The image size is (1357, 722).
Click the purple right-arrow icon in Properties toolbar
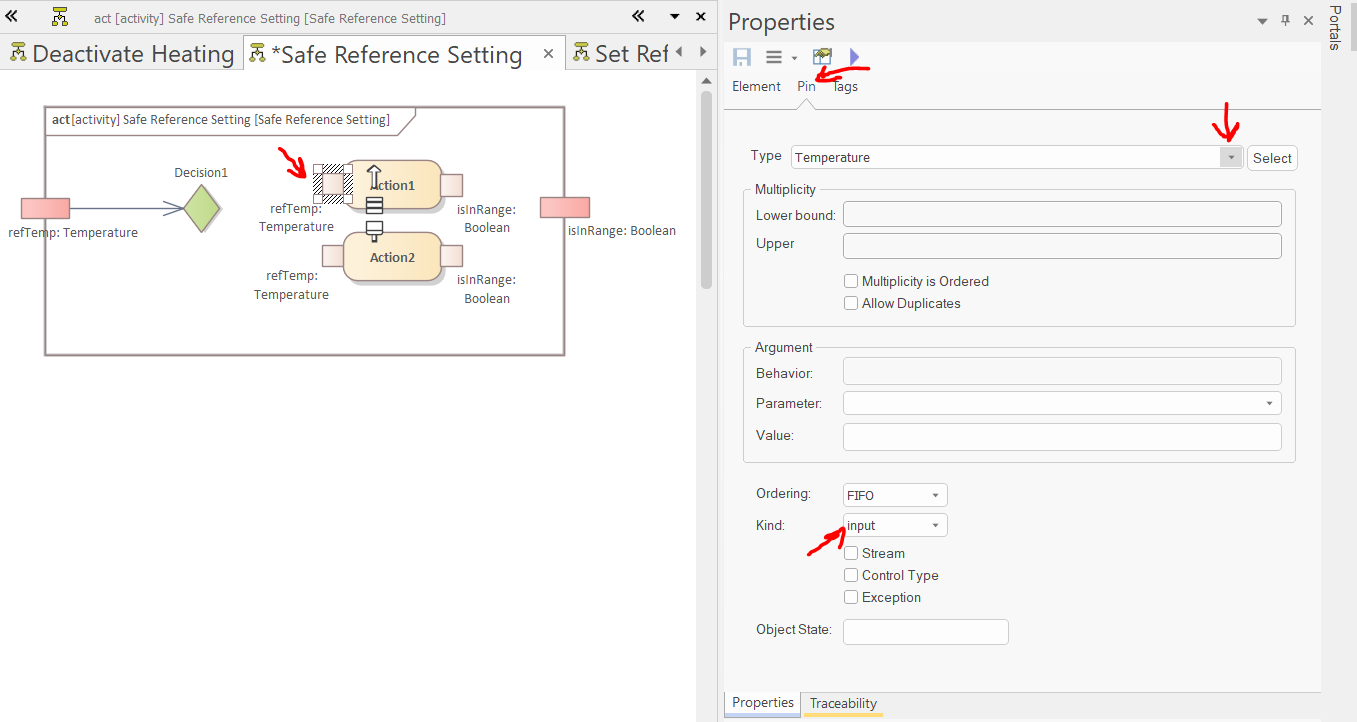pos(854,57)
